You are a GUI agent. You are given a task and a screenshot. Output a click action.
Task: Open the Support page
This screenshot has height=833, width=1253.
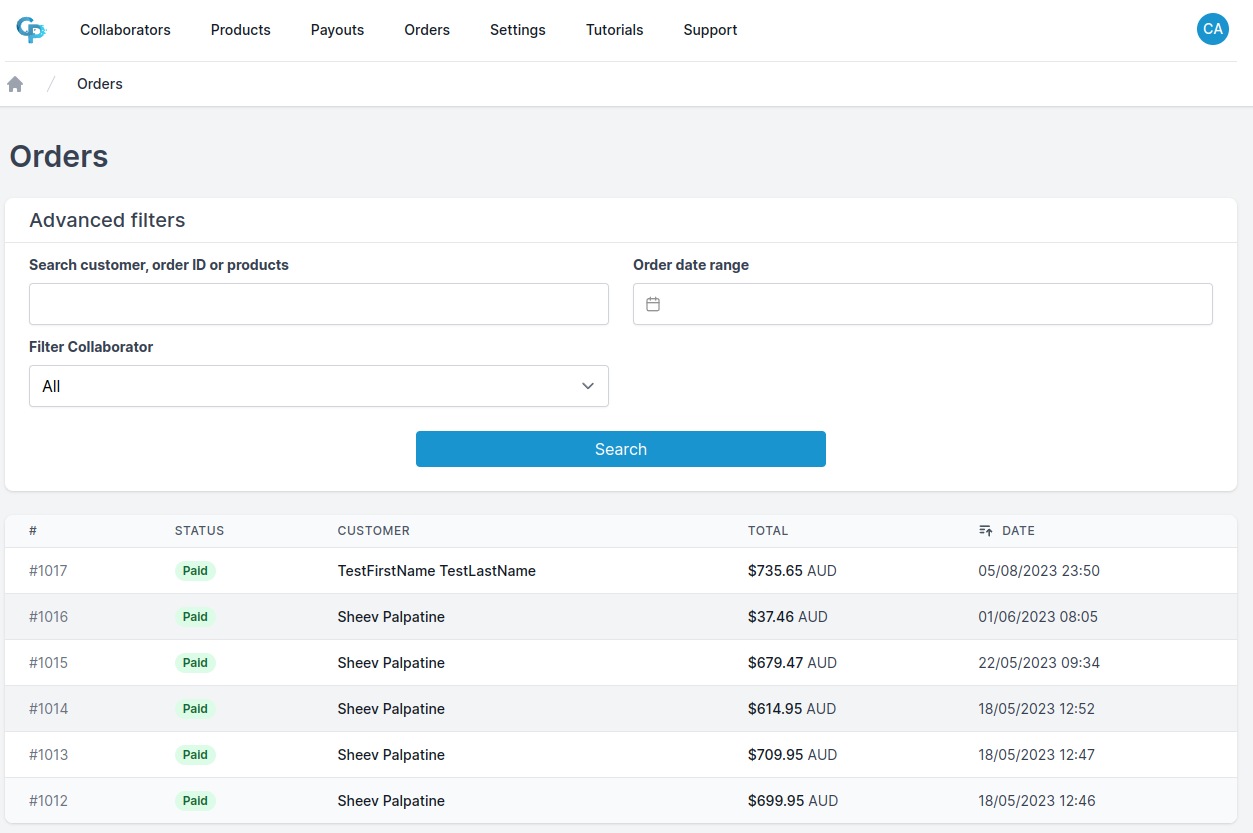pos(710,29)
